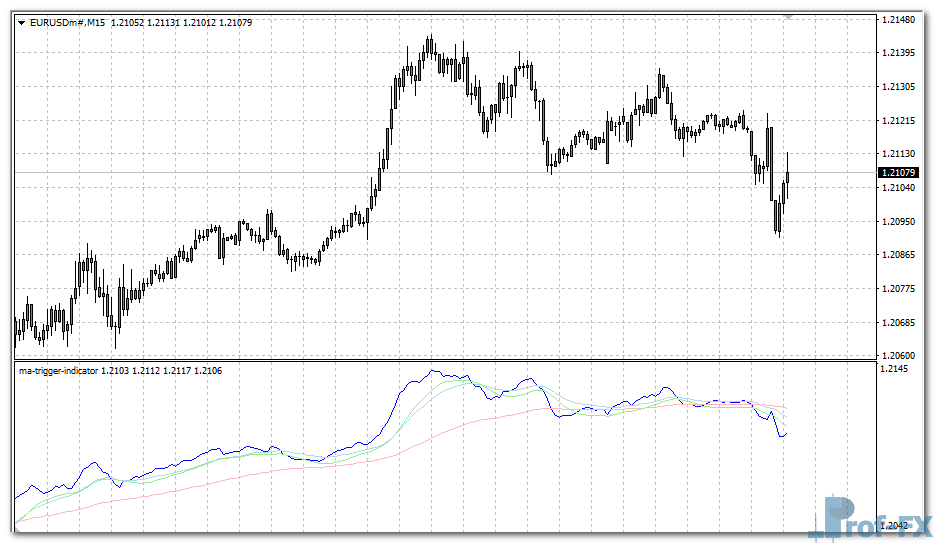The image size is (935, 543).
Task: Click the 1.21480 price axis label
Action: (900, 20)
